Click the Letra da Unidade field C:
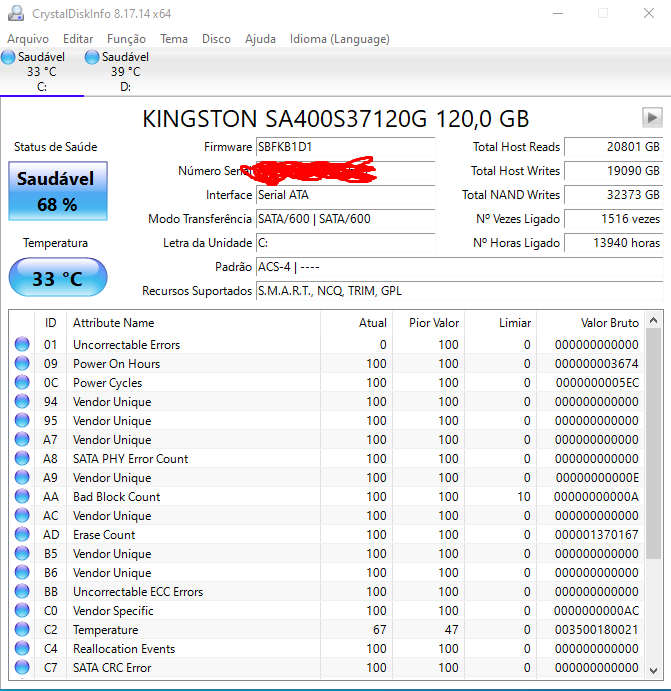This screenshot has width=671, height=691. (x=345, y=243)
